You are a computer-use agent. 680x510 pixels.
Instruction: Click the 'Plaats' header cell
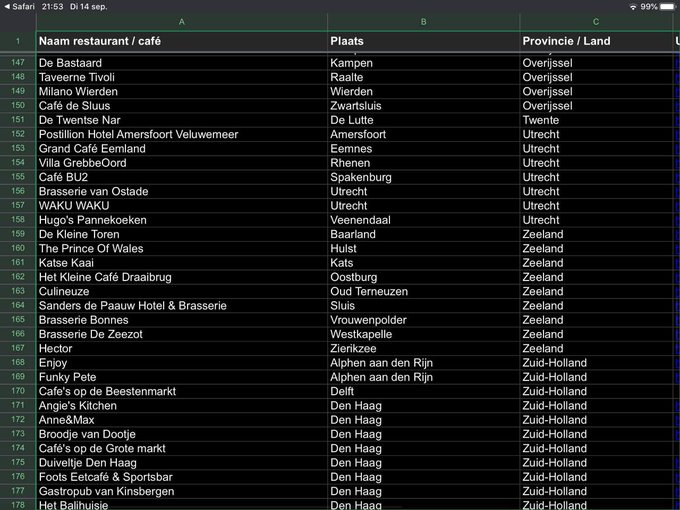pos(423,41)
